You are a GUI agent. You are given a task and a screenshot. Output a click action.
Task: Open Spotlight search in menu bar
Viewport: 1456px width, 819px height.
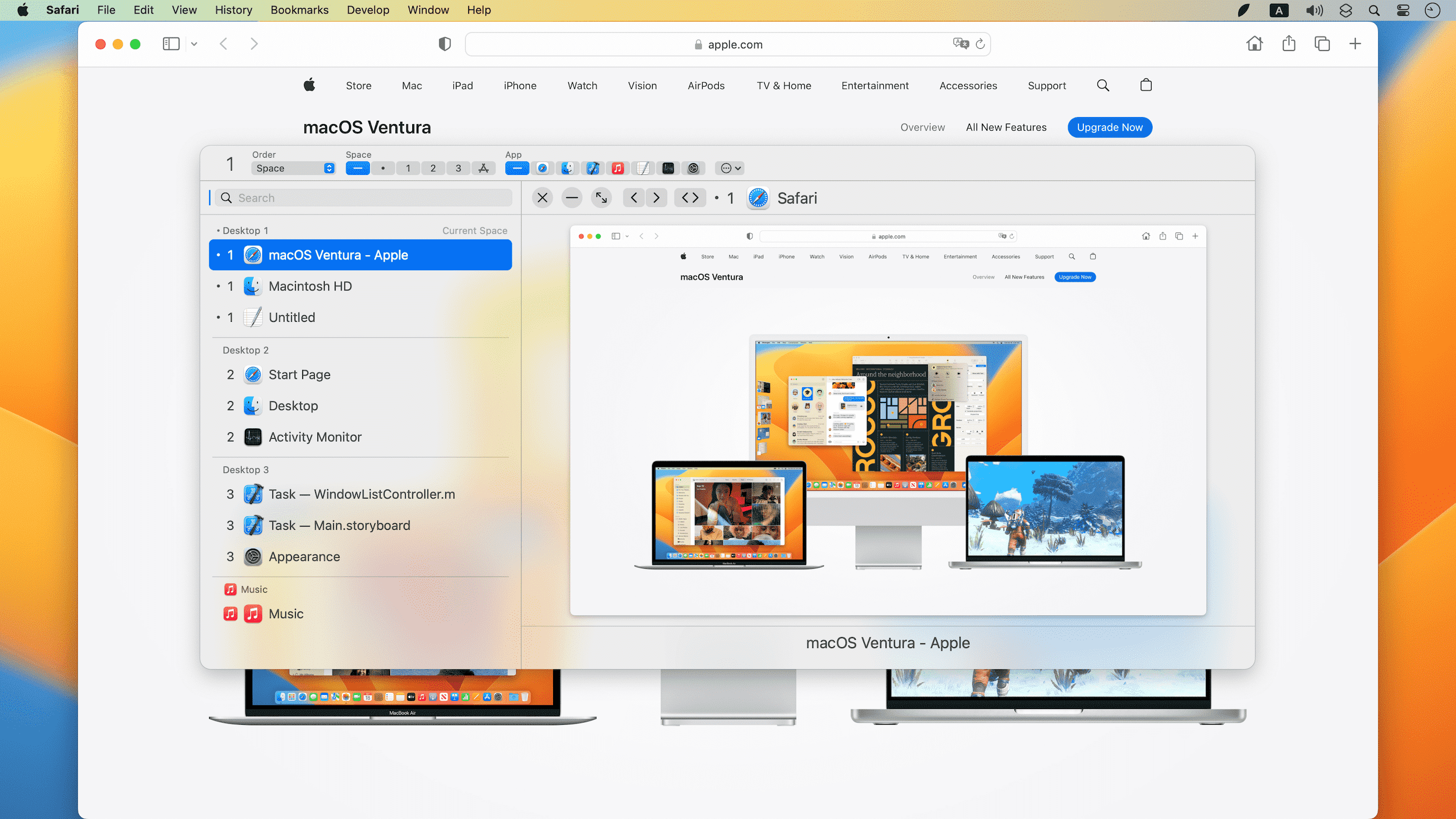click(1374, 10)
